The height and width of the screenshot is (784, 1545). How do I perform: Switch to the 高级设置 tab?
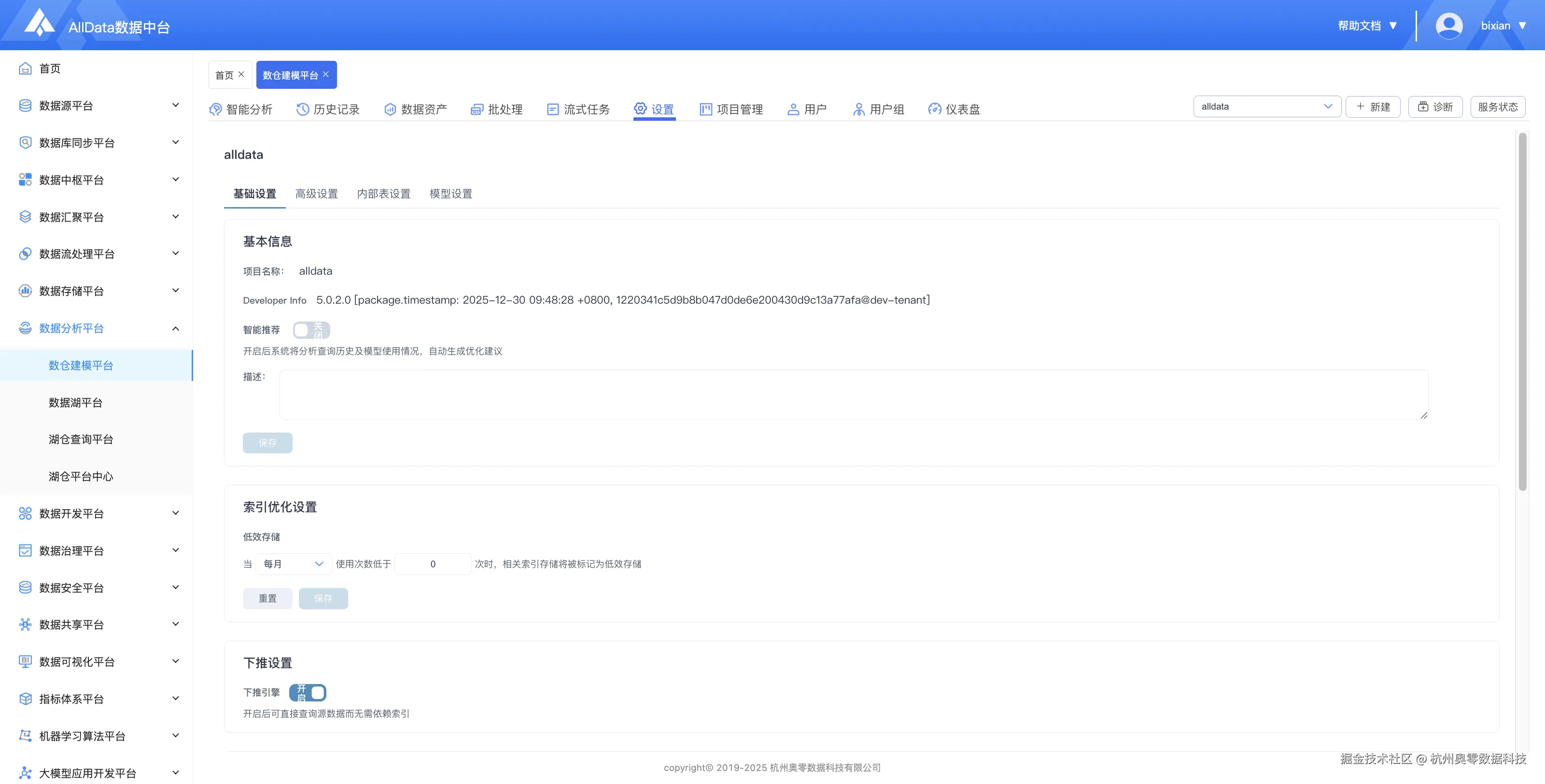[316, 194]
